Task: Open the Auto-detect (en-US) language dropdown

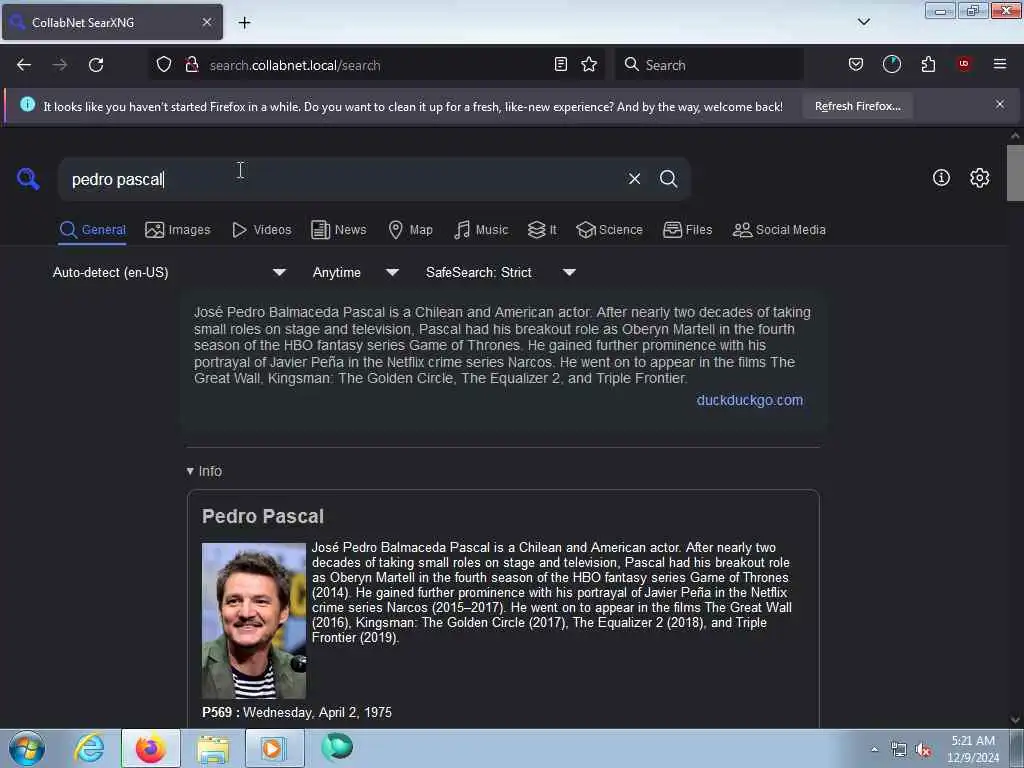Action: pyautogui.click(x=169, y=272)
